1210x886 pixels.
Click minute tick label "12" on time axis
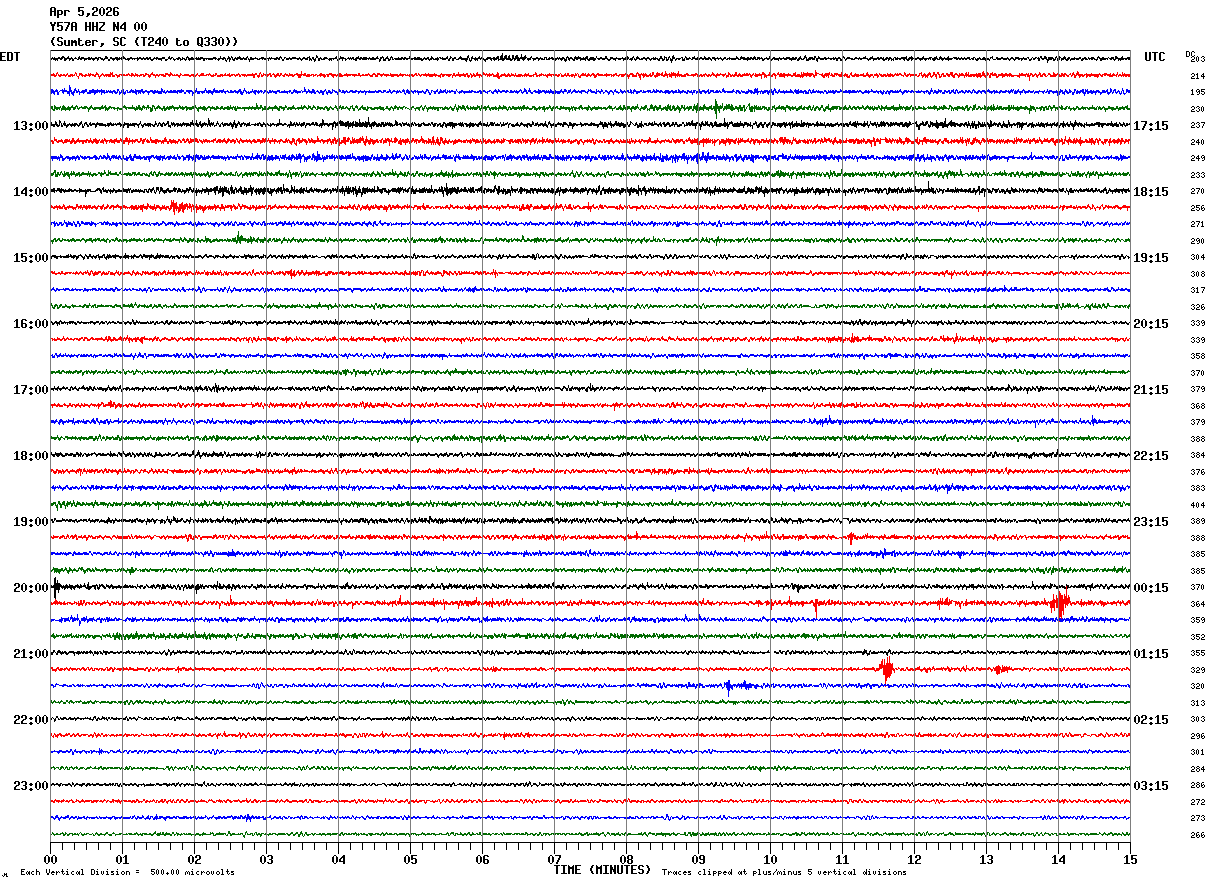[915, 860]
